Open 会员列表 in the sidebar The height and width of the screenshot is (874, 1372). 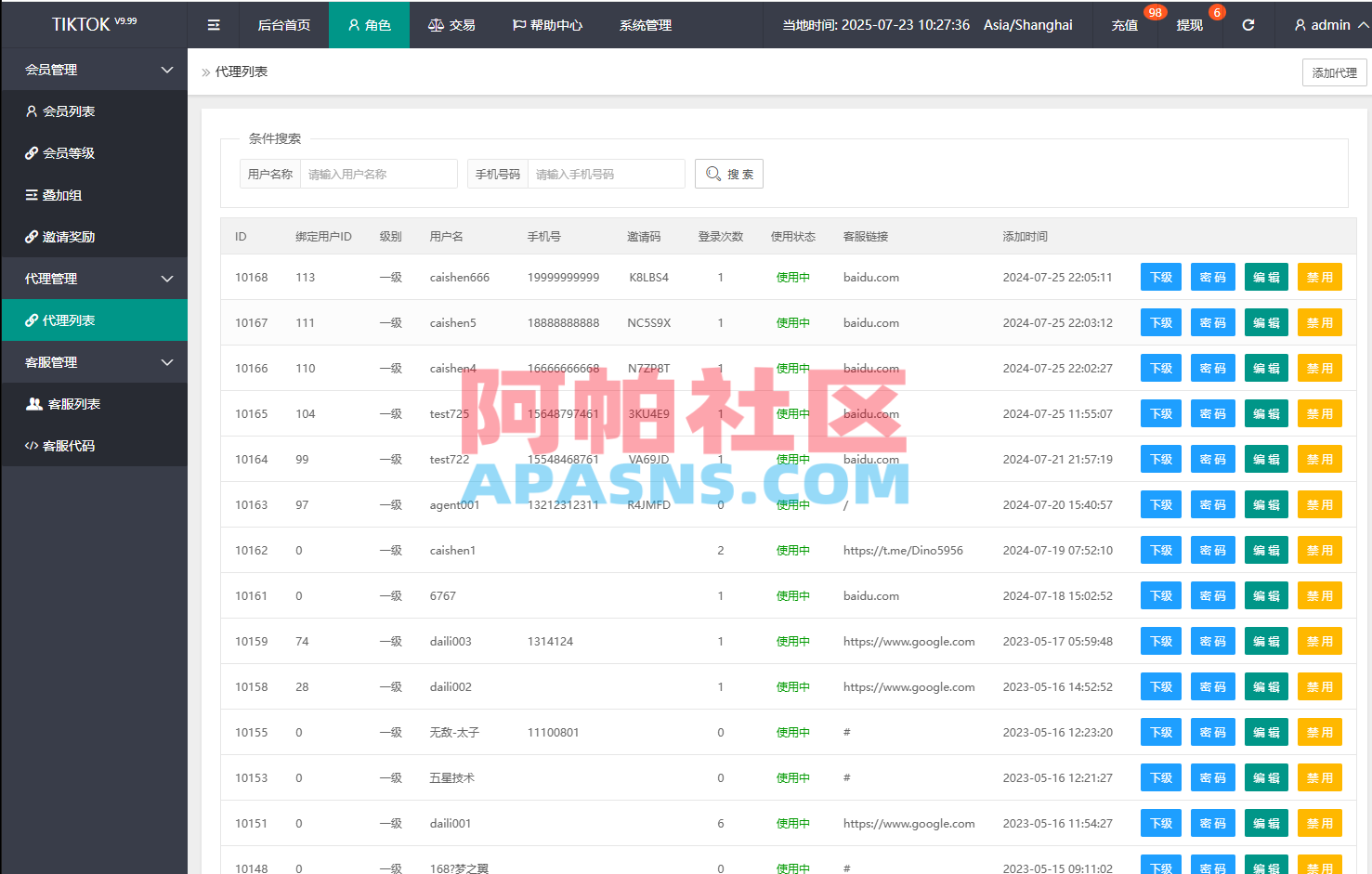click(94, 111)
